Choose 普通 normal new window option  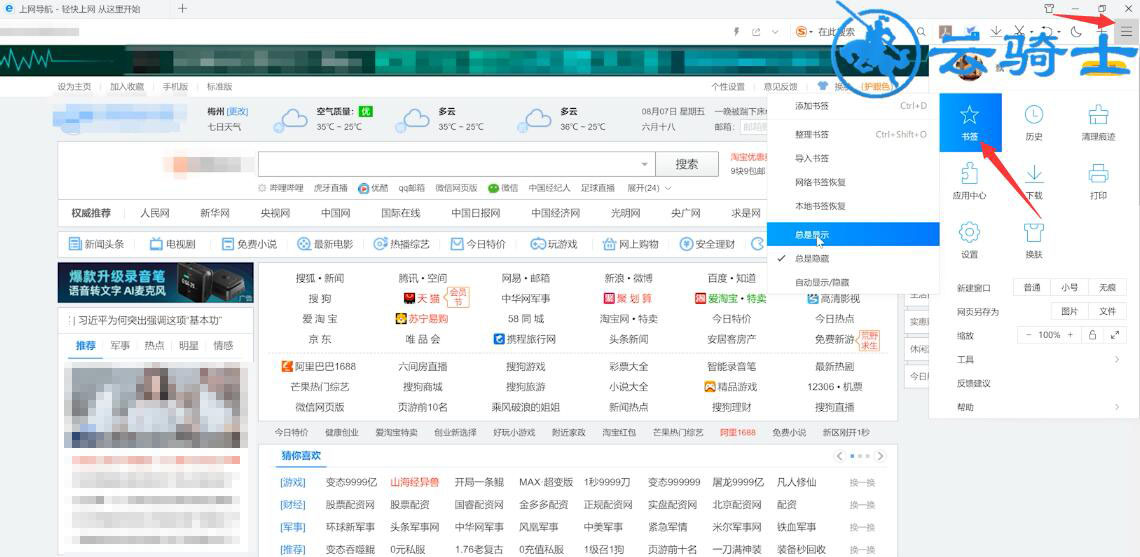click(x=1032, y=287)
